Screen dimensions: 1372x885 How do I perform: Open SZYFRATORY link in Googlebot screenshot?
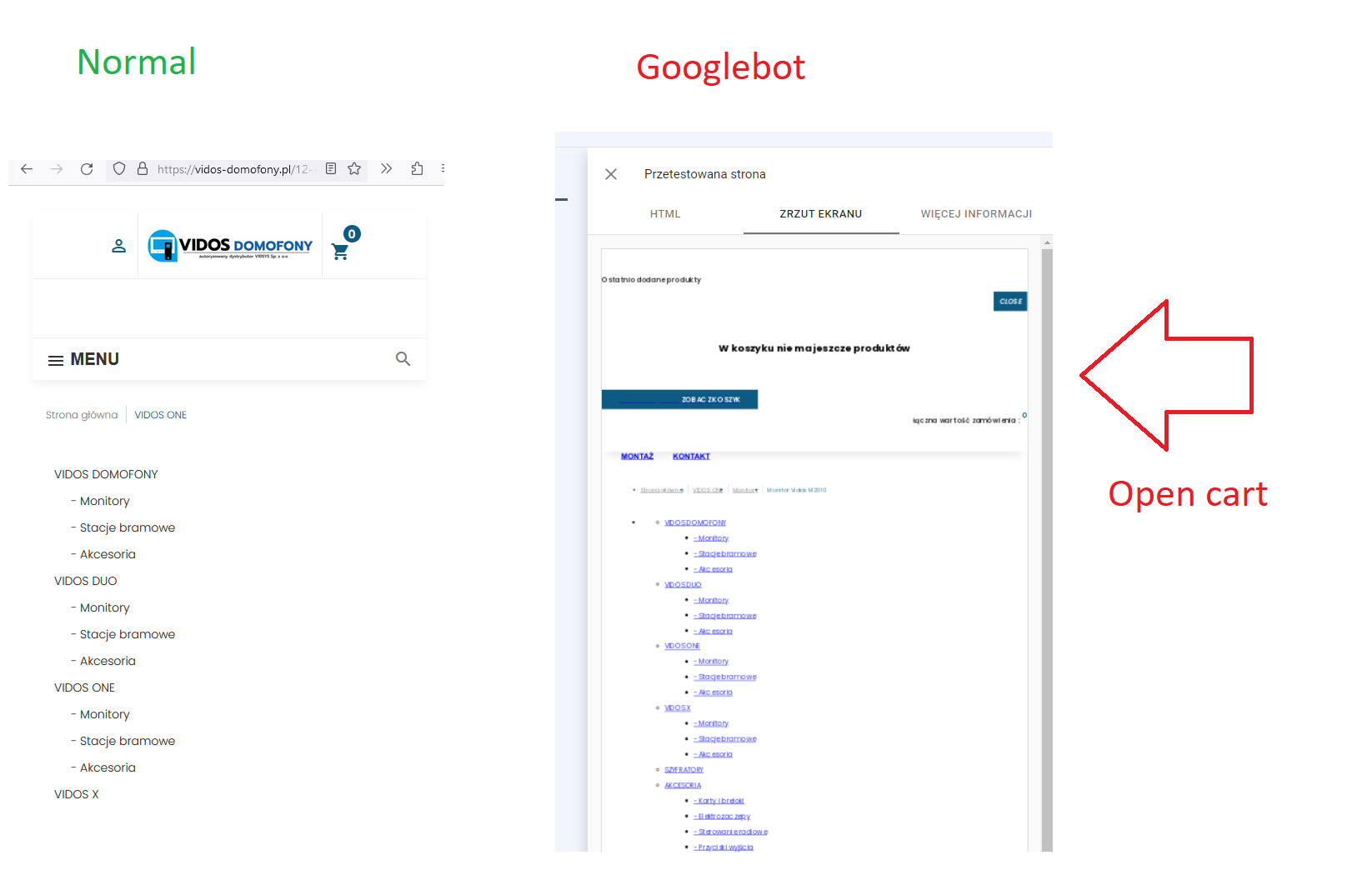[x=683, y=770]
